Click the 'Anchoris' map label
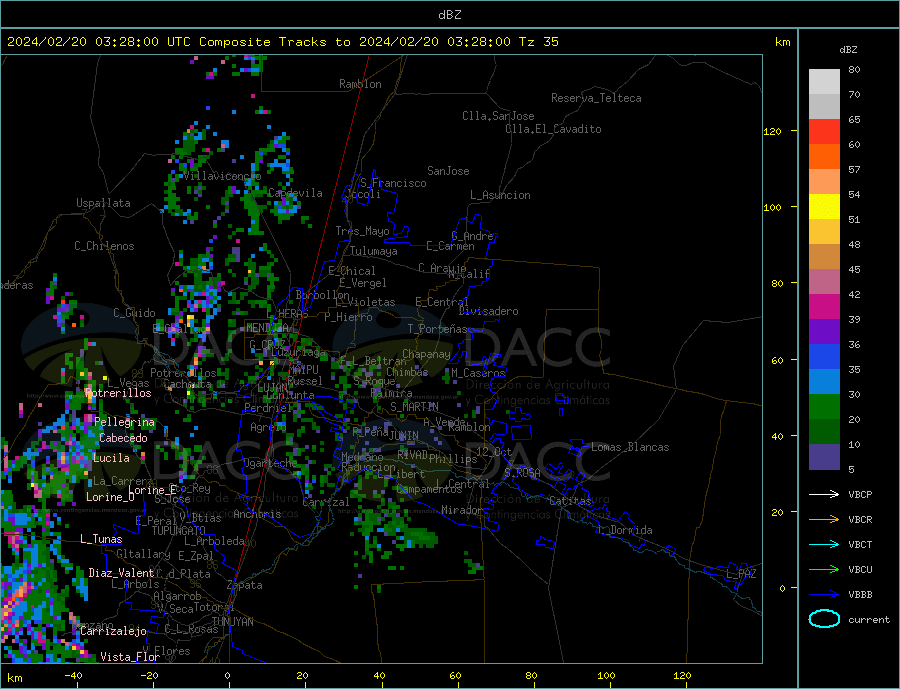The height and width of the screenshot is (689, 900). coord(257,514)
